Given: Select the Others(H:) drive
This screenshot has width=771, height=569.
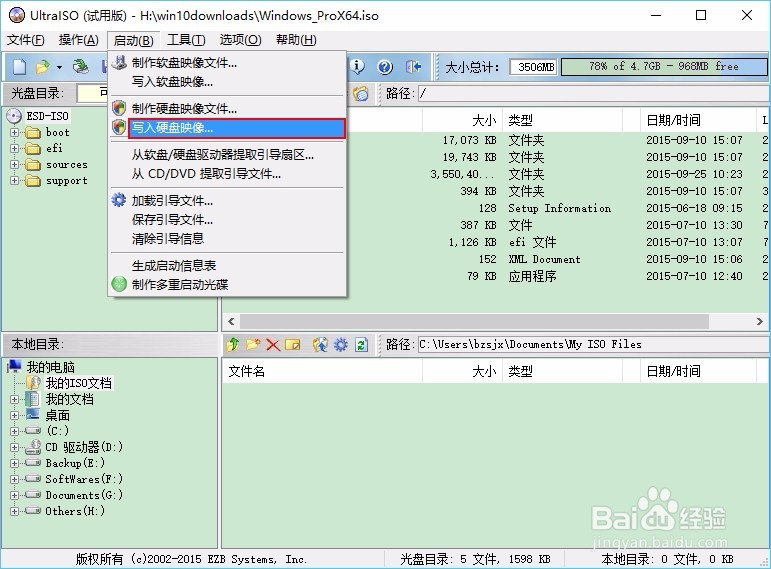Looking at the screenshot, I should click(x=75, y=511).
